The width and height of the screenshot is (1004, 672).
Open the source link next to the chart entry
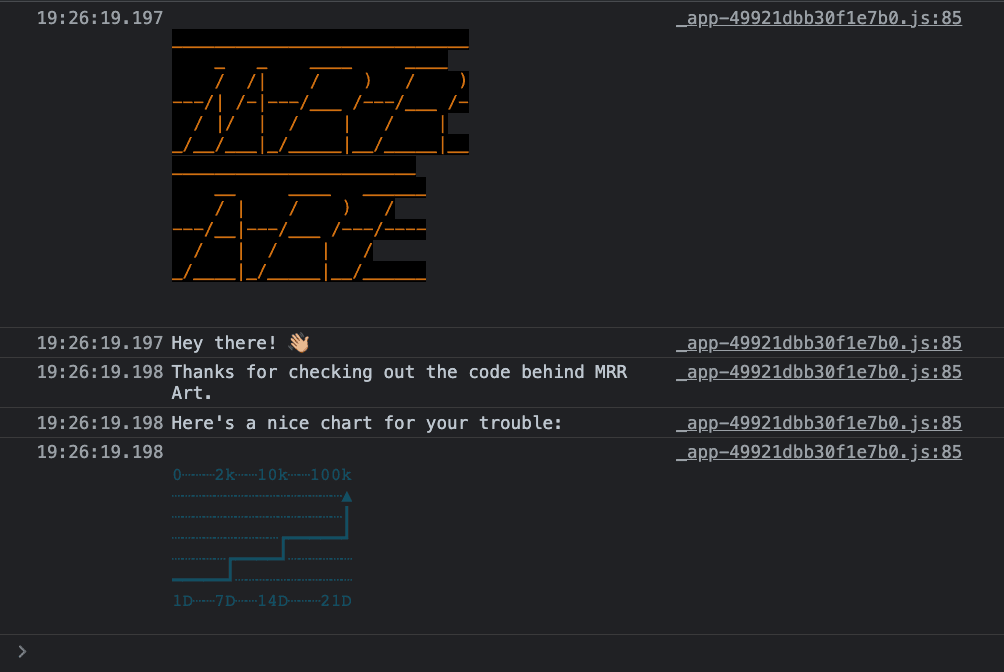(x=819, y=451)
